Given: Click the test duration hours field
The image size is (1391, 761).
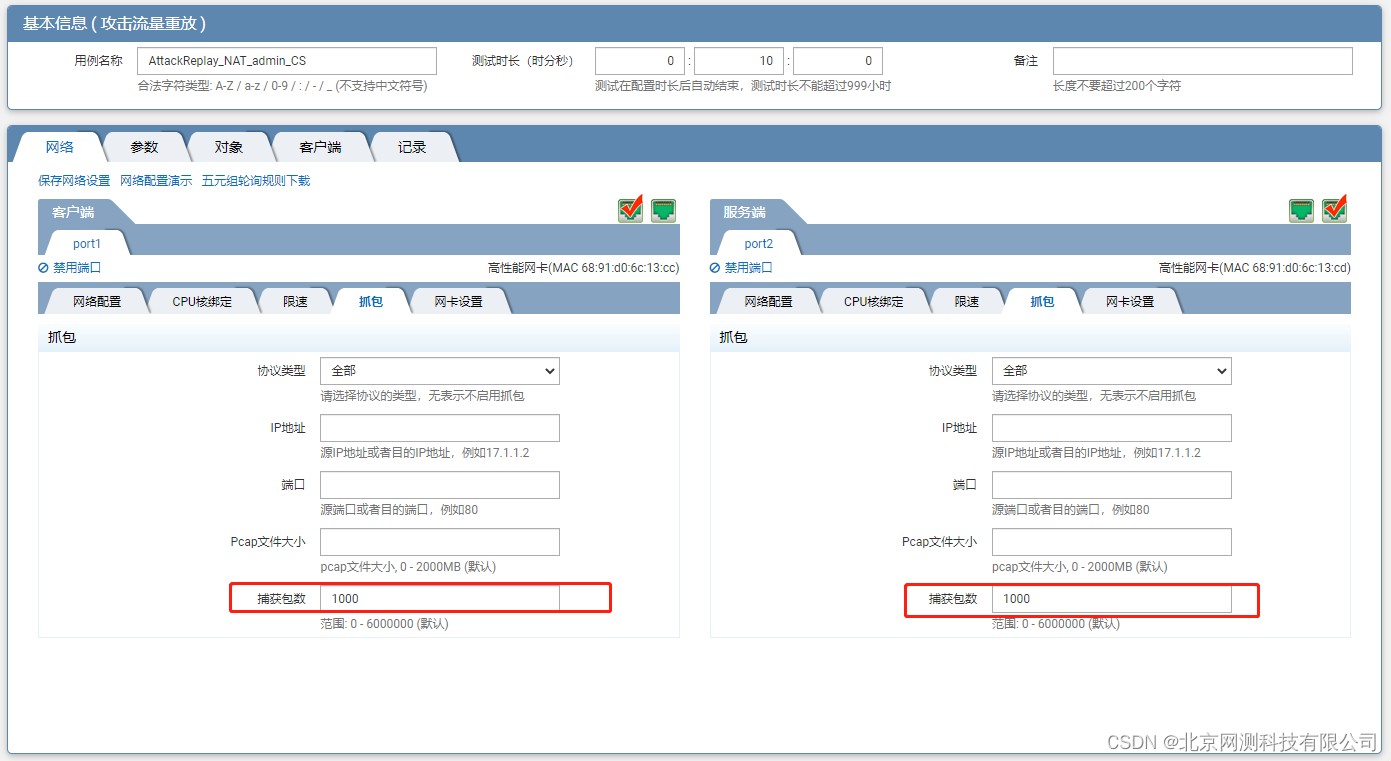Looking at the screenshot, I should pos(640,61).
